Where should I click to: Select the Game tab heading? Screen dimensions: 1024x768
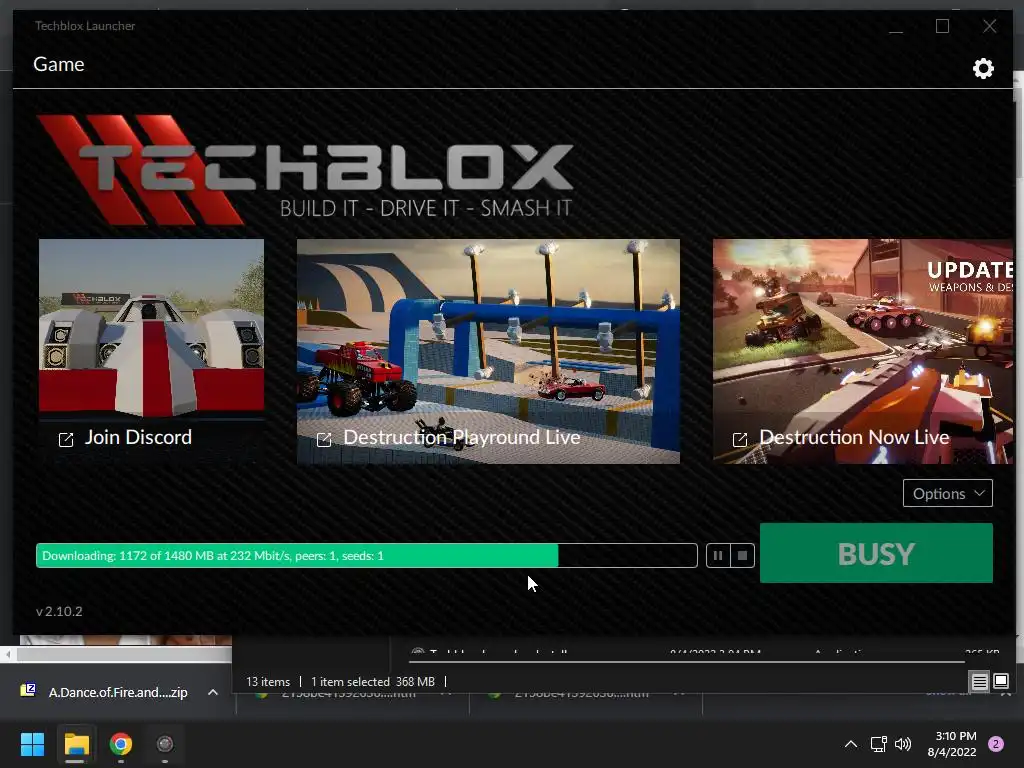(59, 64)
